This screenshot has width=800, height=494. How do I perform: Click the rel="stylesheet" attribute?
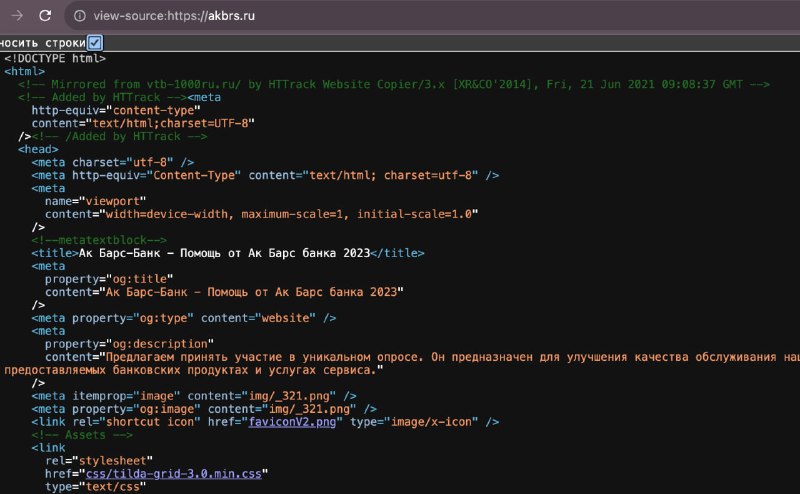[99, 461]
